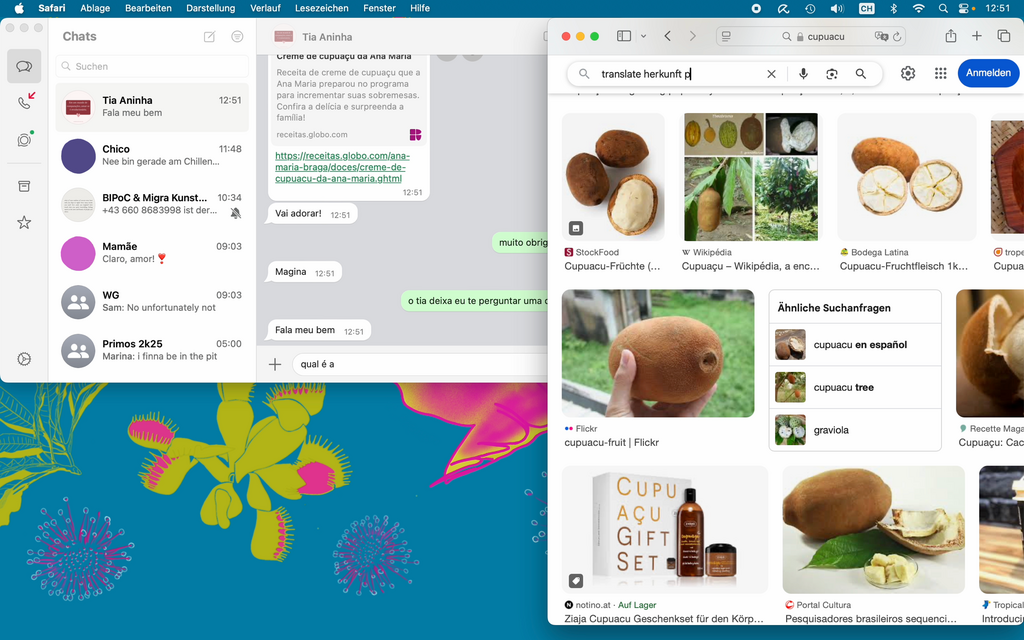Open the Safari menu in menu bar
The image size is (1024, 640).
52,8
